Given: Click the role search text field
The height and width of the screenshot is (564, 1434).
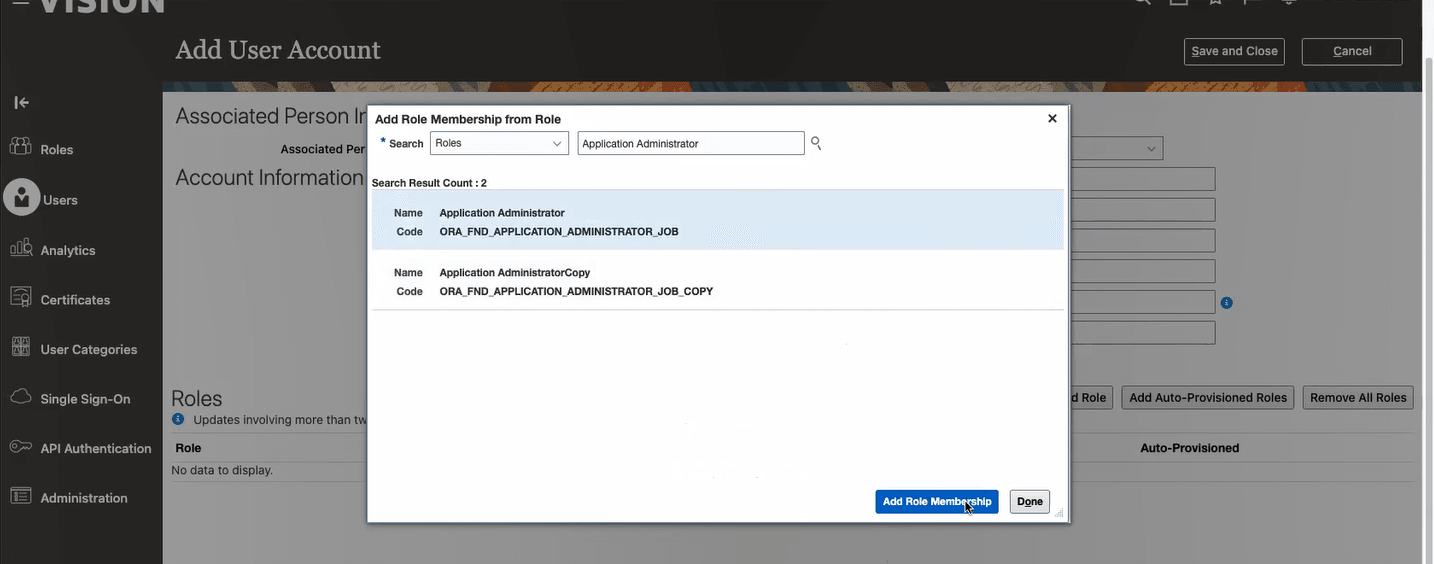Looking at the screenshot, I should point(690,144).
